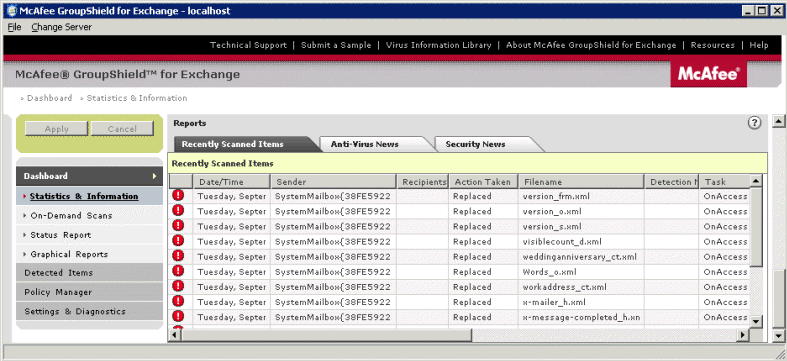Click OnAccess in version_s.xml row
This screenshot has width=787, height=361.
(725, 226)
